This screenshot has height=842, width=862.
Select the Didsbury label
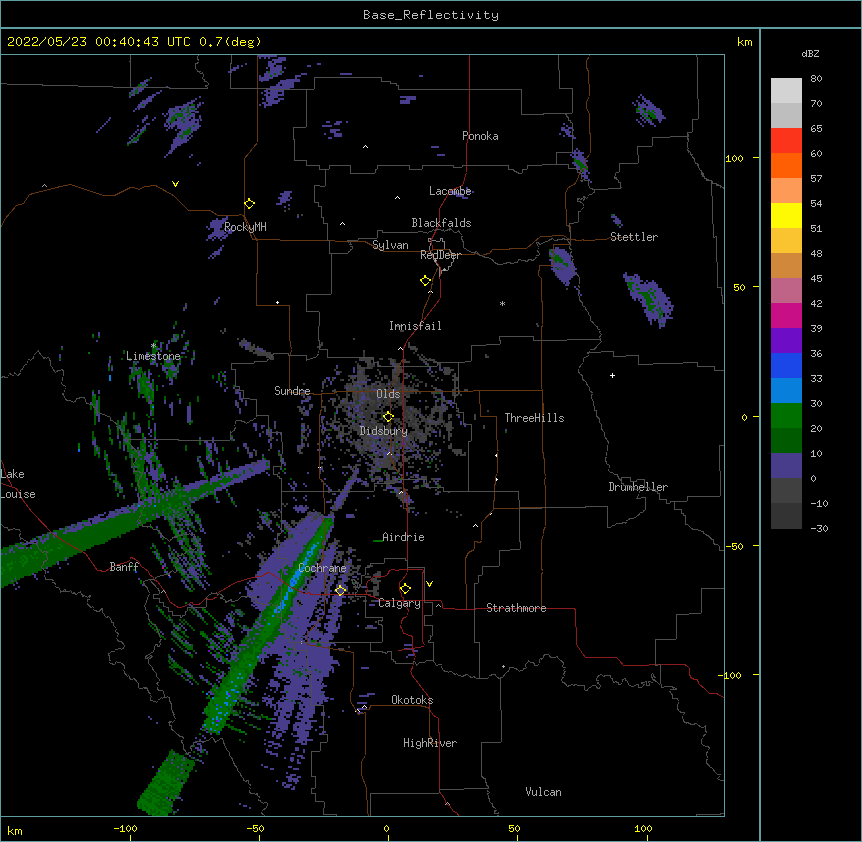tap(384, 431)
